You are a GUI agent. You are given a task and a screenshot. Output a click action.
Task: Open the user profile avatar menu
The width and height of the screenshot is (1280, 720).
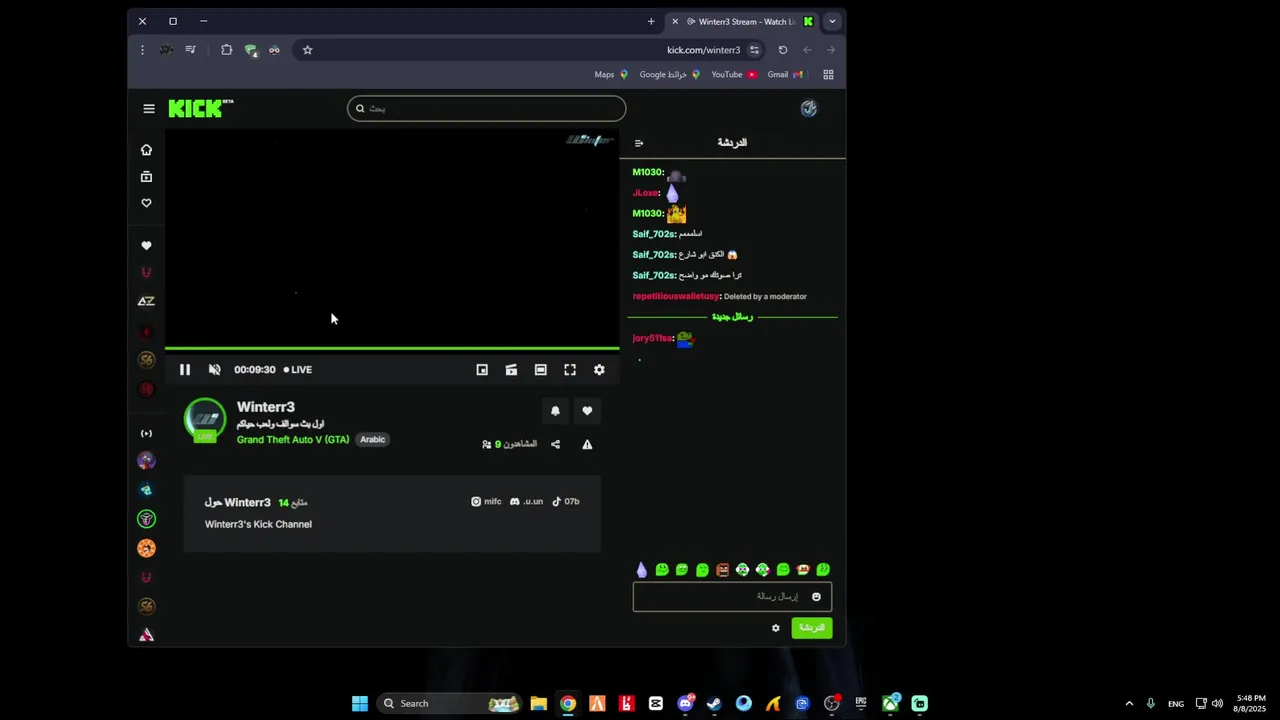(808, 109)
